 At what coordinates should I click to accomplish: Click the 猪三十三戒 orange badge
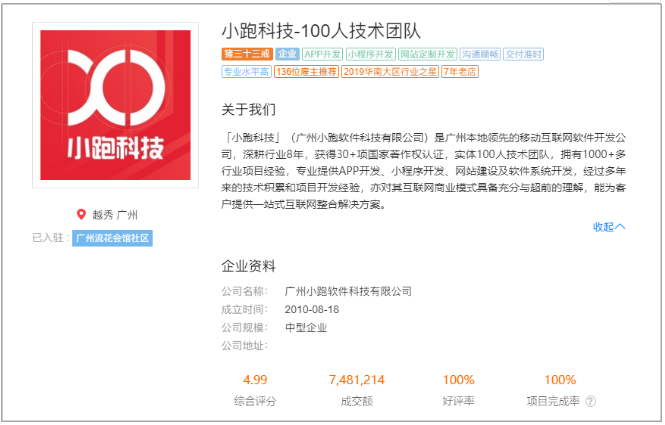pyautogui.click(x=245, y=54)
